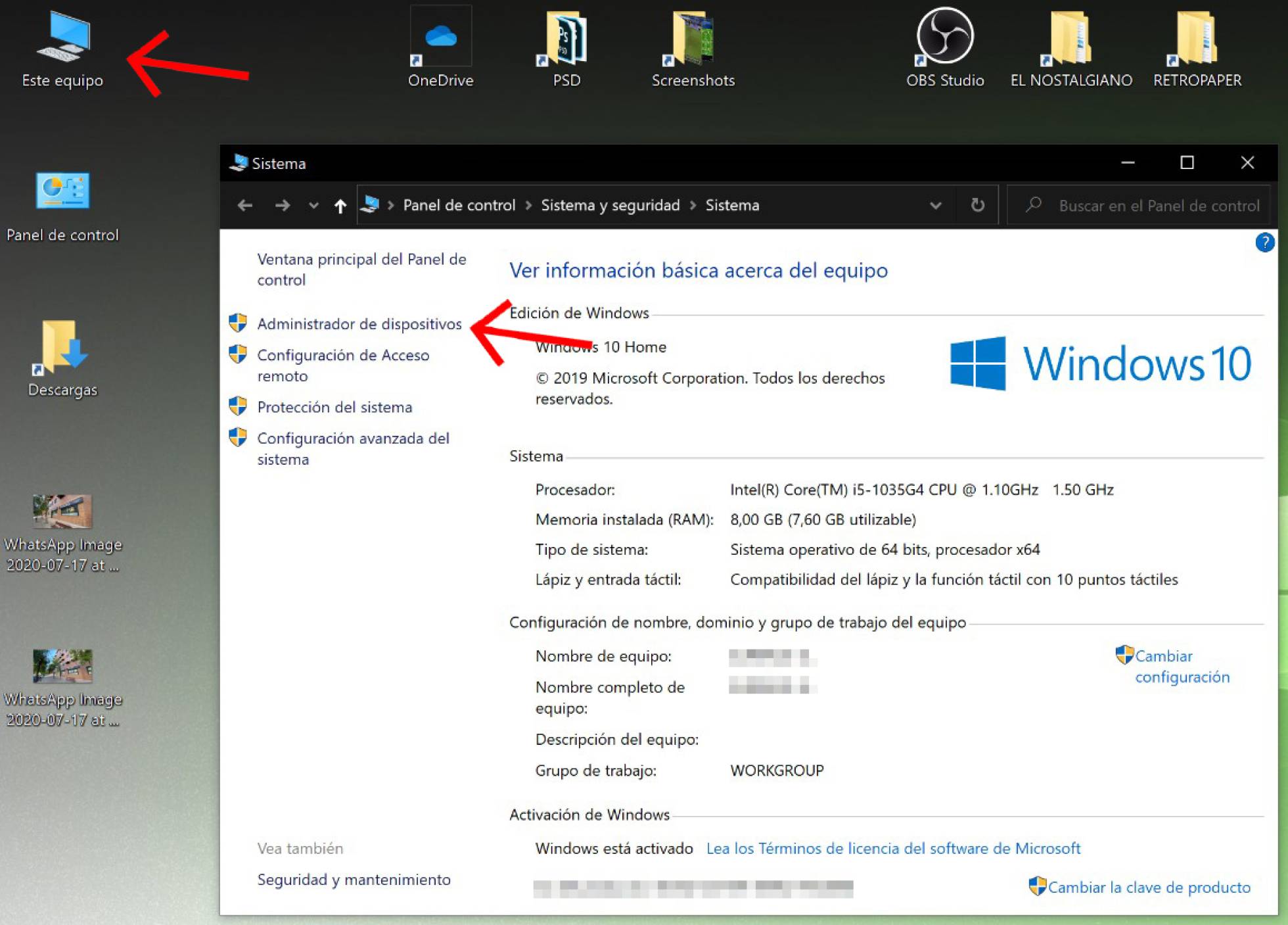The width and height of the screenshot is (1288, 925).
Task: Click Cambiar la clave de producto
Action: tap(1149, 887)
